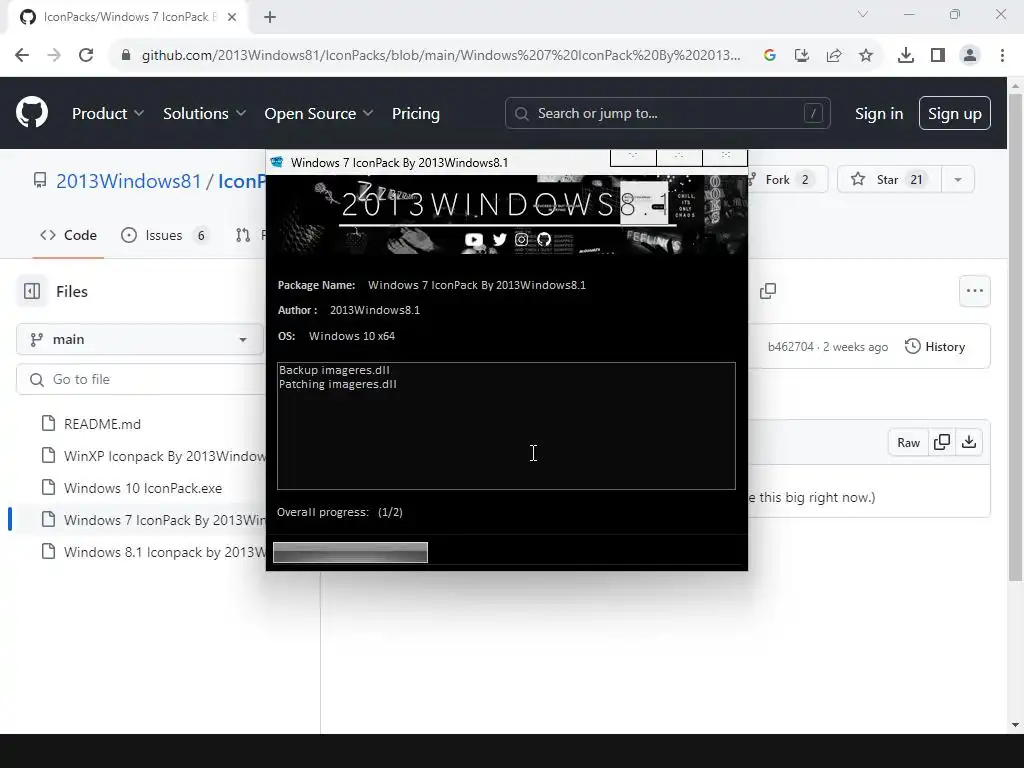
Task: Click the installer overall progress bar
Action: pos(350,552)
